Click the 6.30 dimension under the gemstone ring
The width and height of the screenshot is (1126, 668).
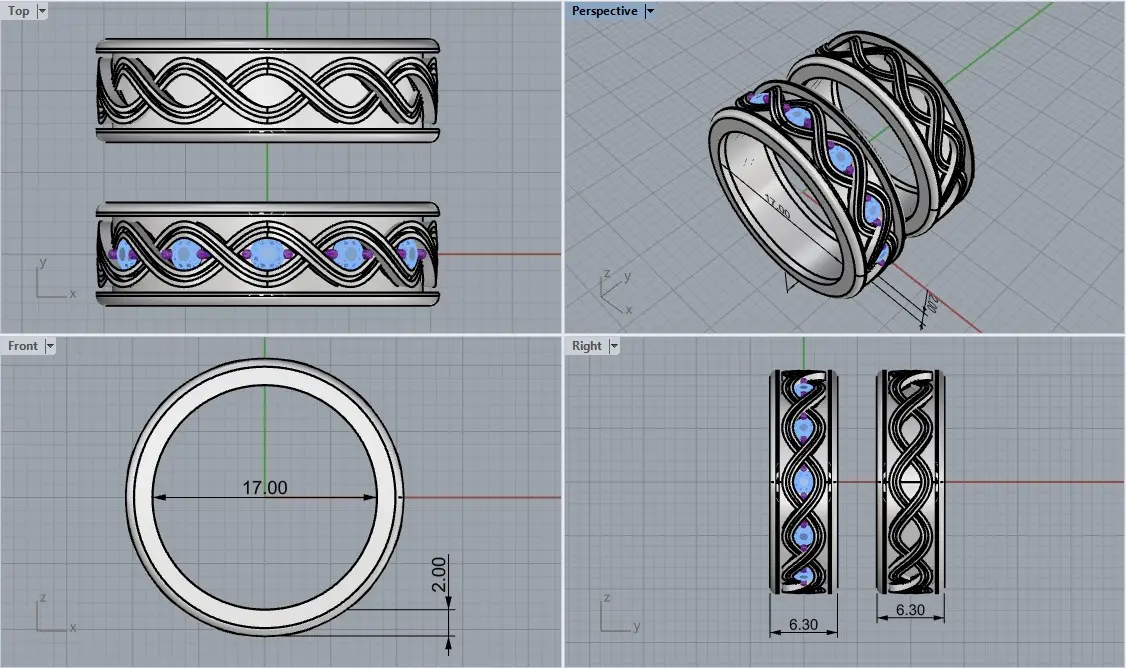(803, 624)
